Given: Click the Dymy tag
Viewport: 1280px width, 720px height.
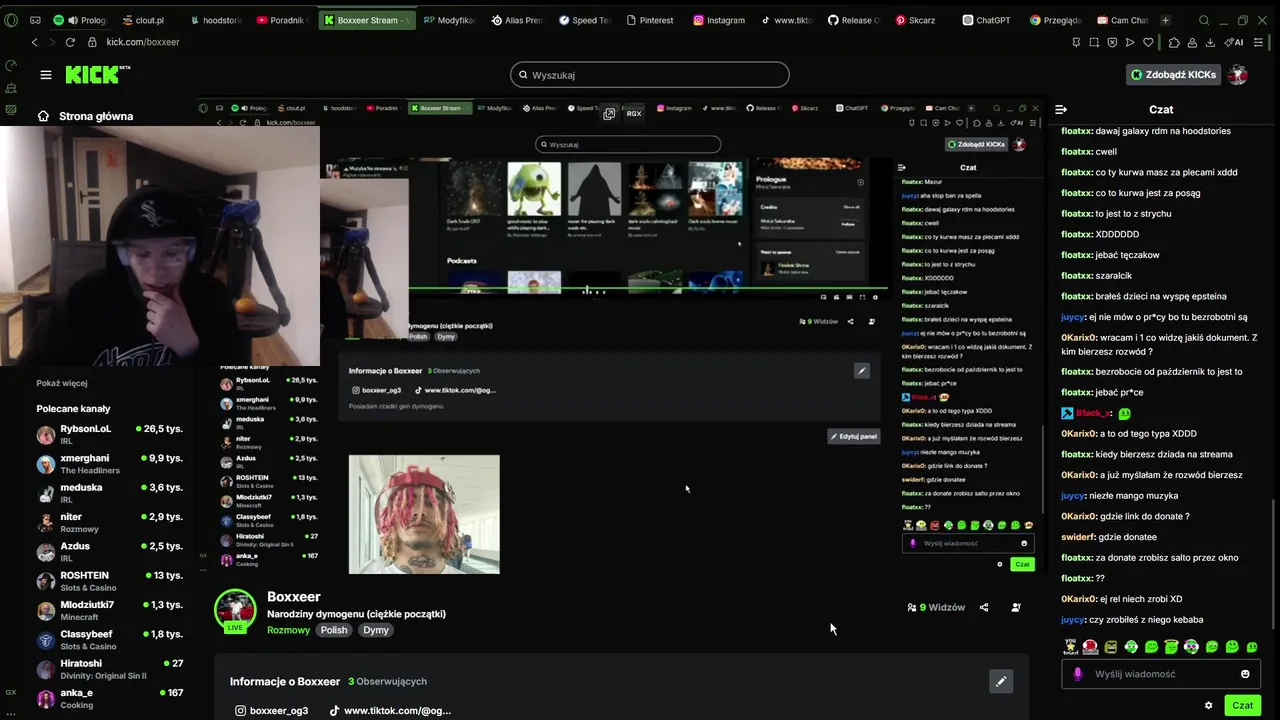Looking at the screenshot, I should click(376, 630).
